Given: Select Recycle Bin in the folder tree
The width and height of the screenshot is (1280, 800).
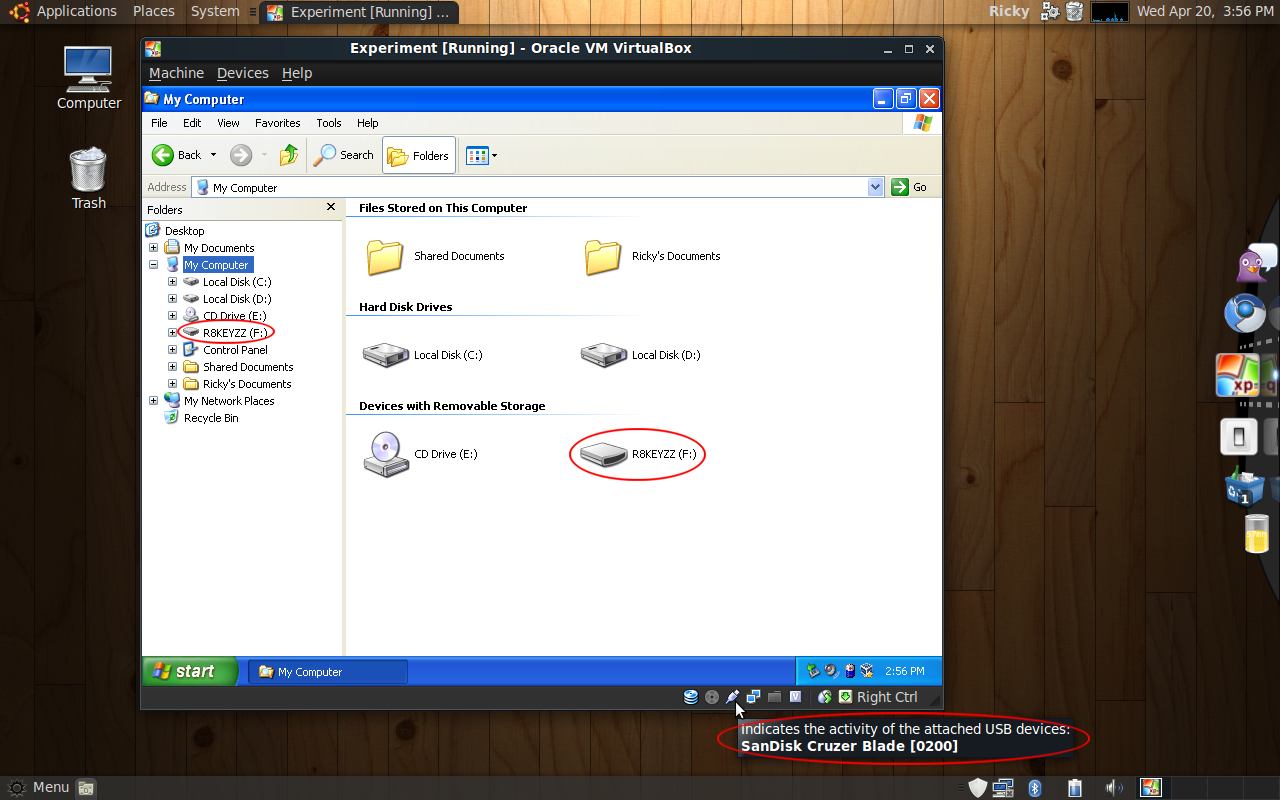Looking at the screenshot, I should 211,418.
